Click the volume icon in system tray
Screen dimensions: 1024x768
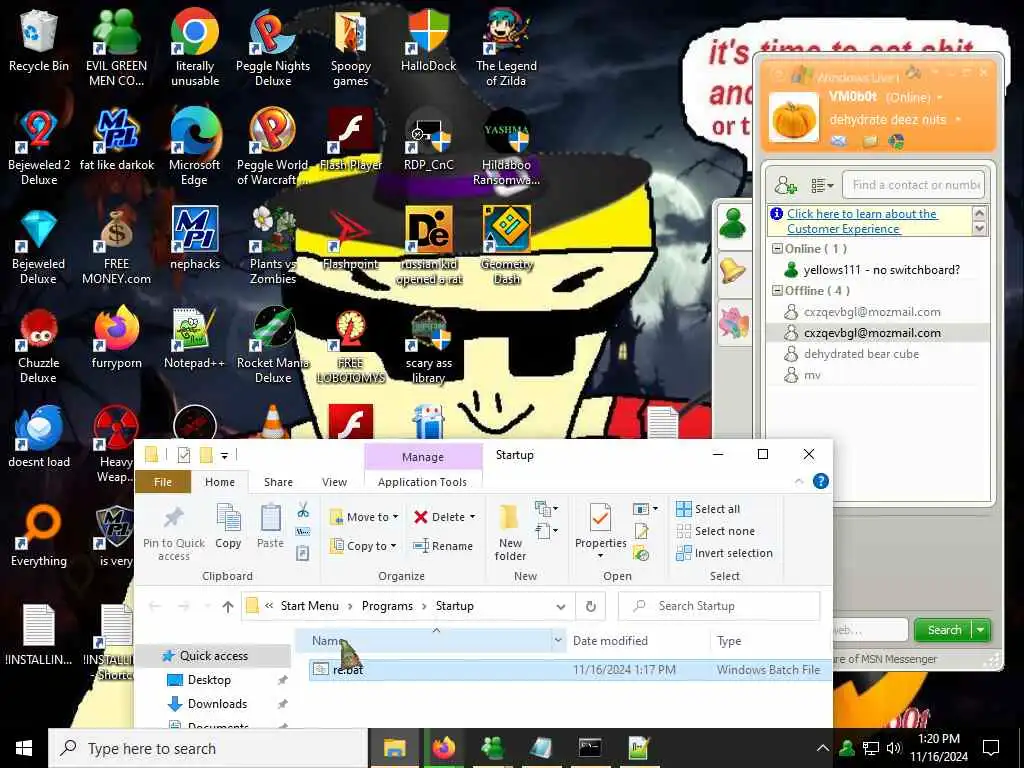click(893, 748)
